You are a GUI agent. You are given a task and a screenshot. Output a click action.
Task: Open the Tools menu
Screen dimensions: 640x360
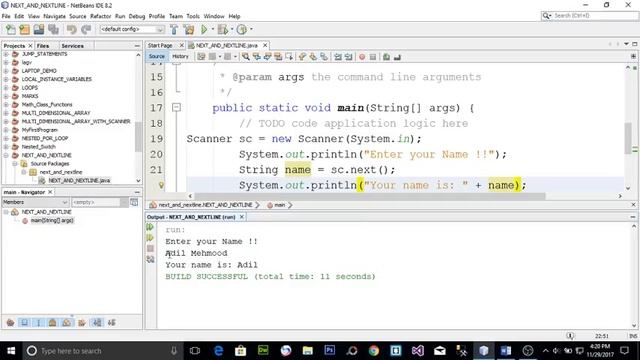coord(193,16)
